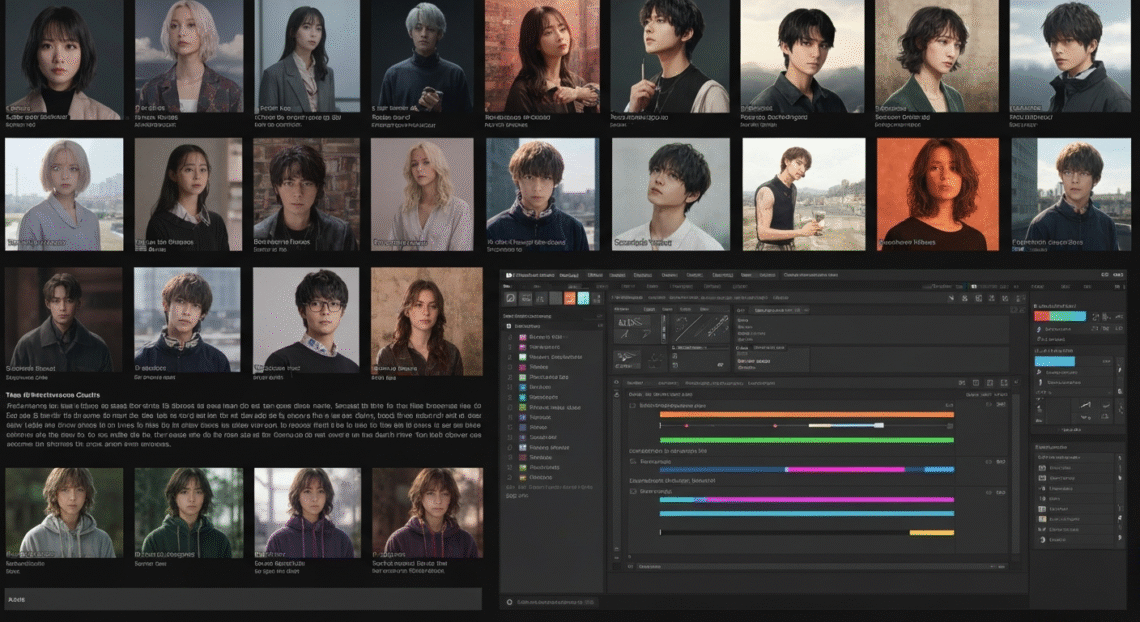Toggle the checkbox on the bottom track group row

[632, 492]
